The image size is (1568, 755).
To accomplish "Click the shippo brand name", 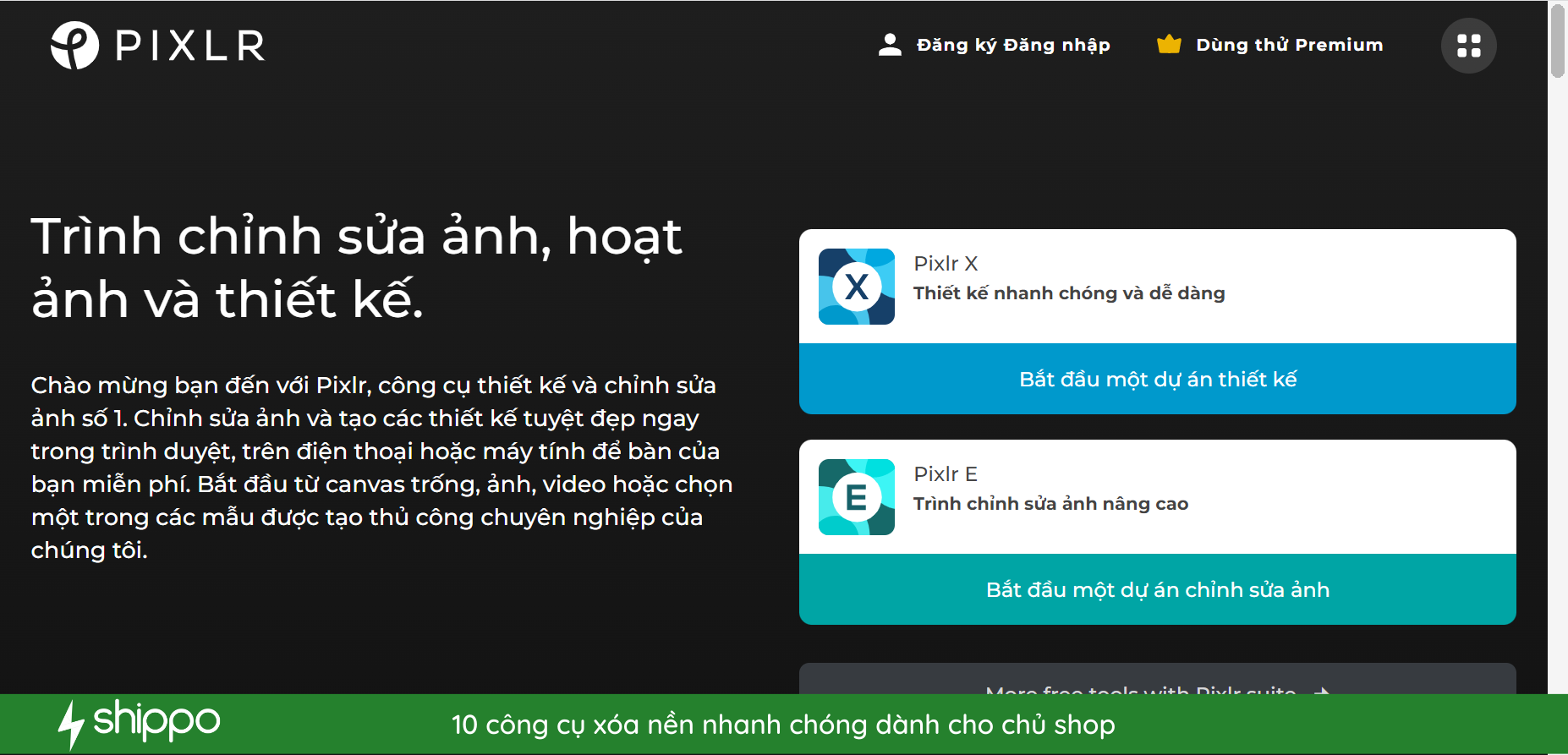I will 156,721.
